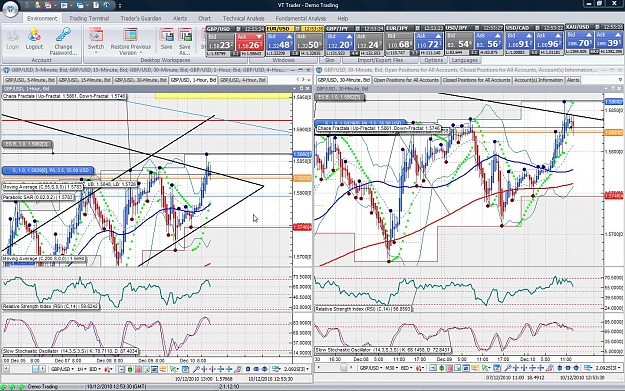This screenshot has width=625, height=391.
Task: Select the GBP/USD, 30-Minute, Bid tab in left window
Action: coord(140,80)
